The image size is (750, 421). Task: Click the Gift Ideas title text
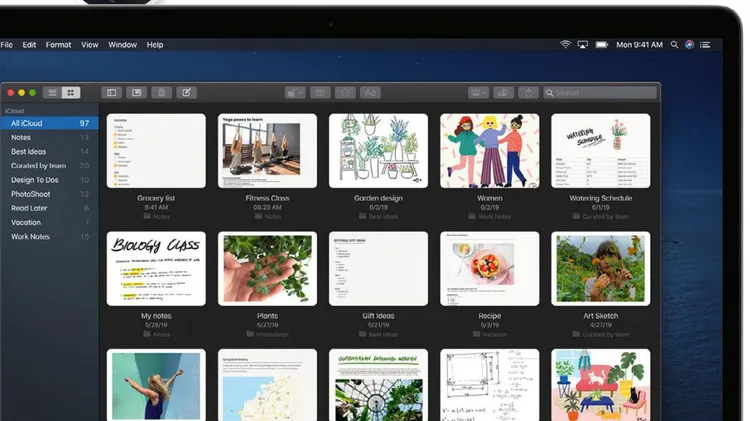point(378,316)
